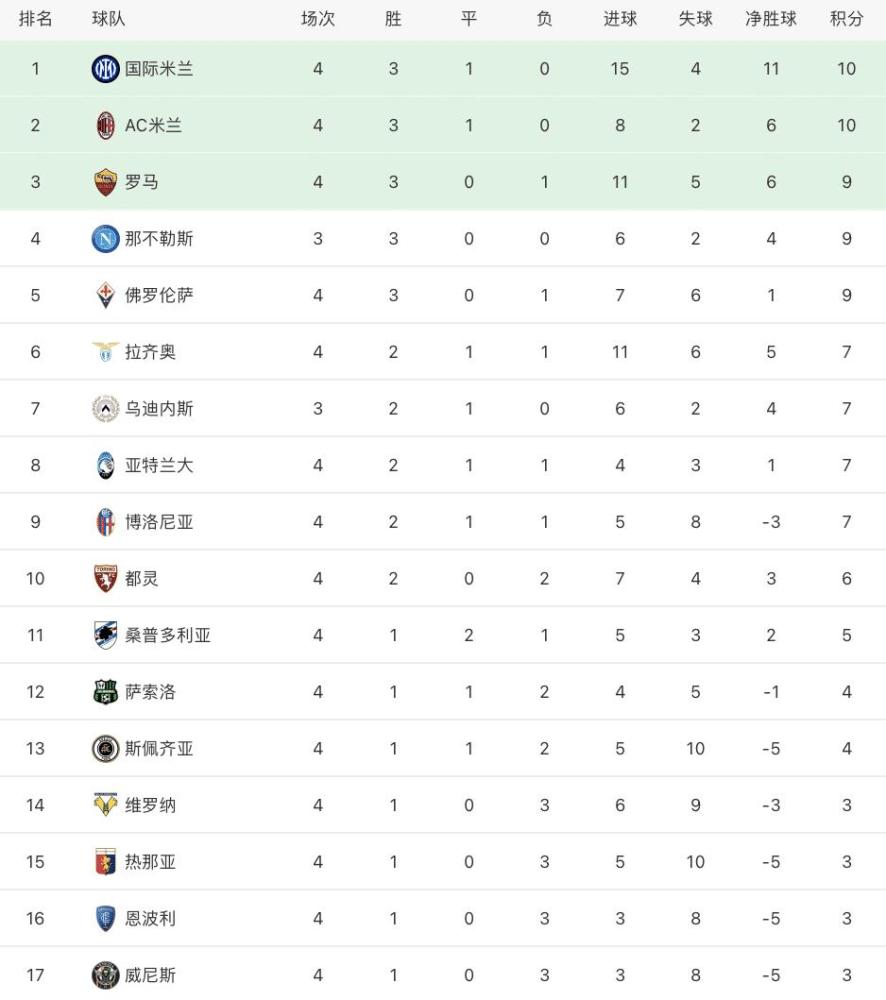The image size is (886, 1000).
Task: Click the Roma club badge
Action: pos(105,182)
